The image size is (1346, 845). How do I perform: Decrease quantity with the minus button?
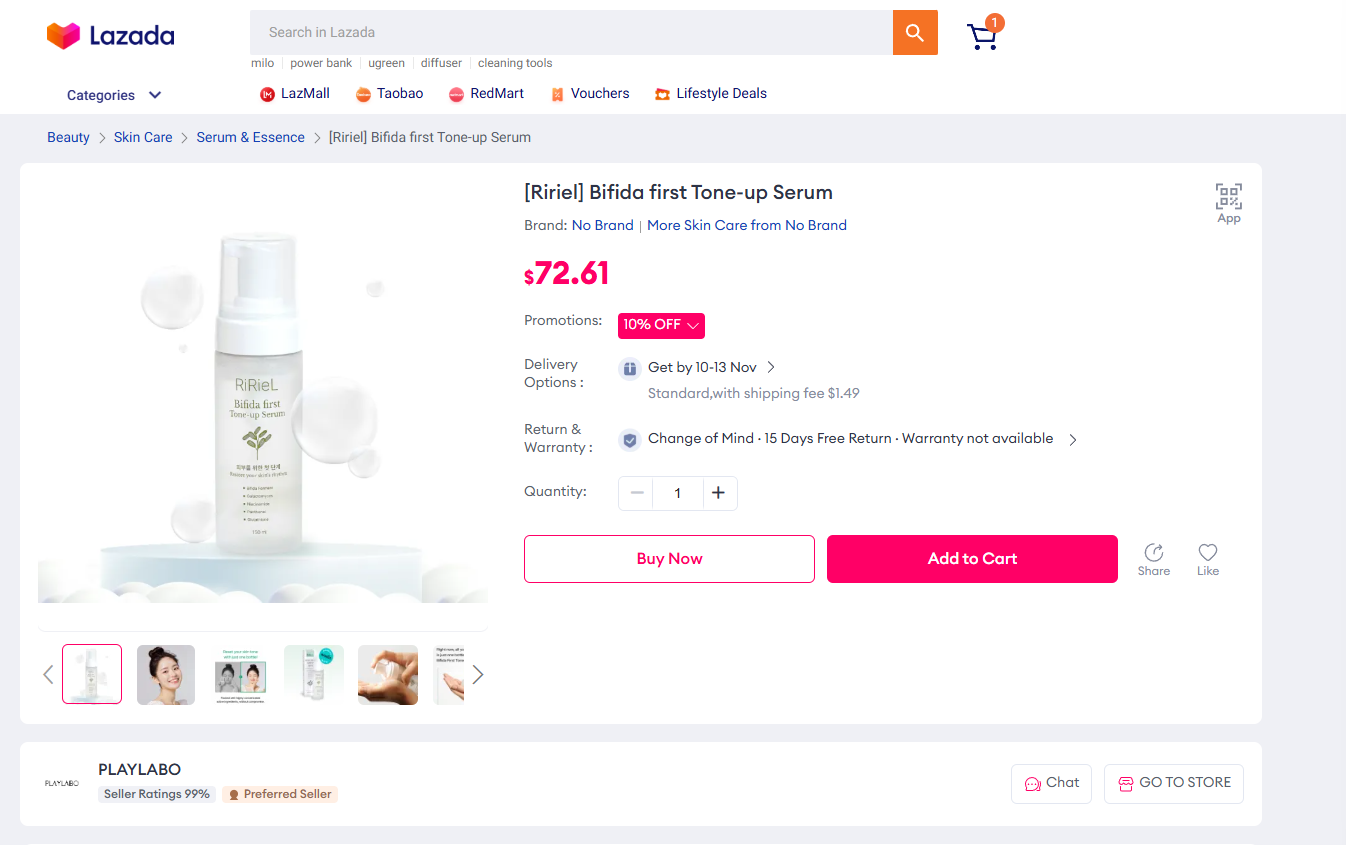[636, 493]
